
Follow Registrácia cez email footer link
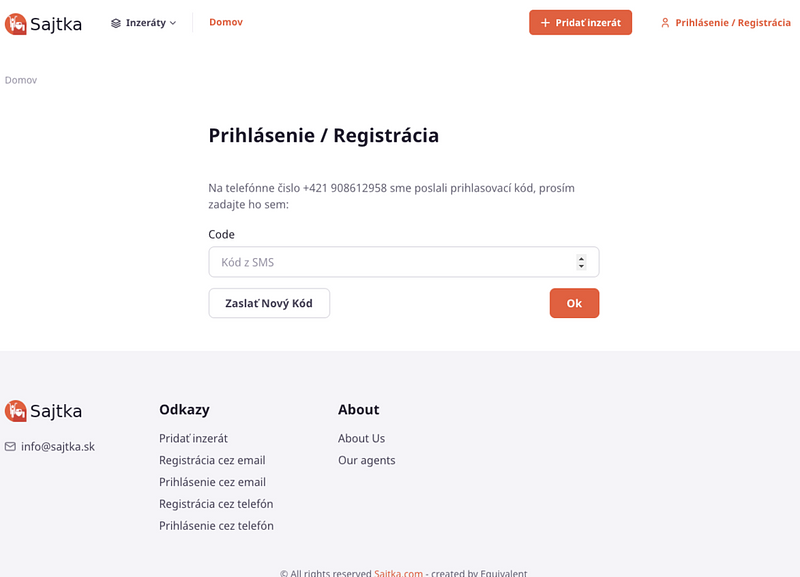click(x=212, y=460)
